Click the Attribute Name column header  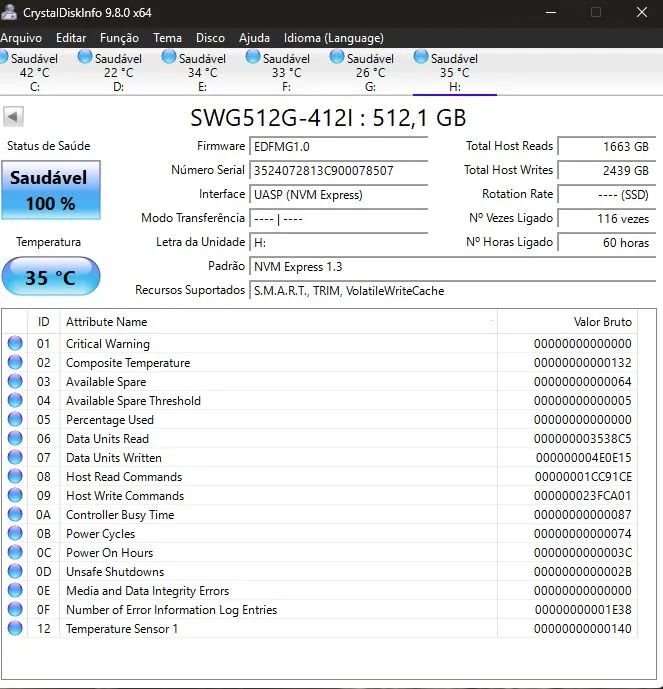(x=279, y=322)
